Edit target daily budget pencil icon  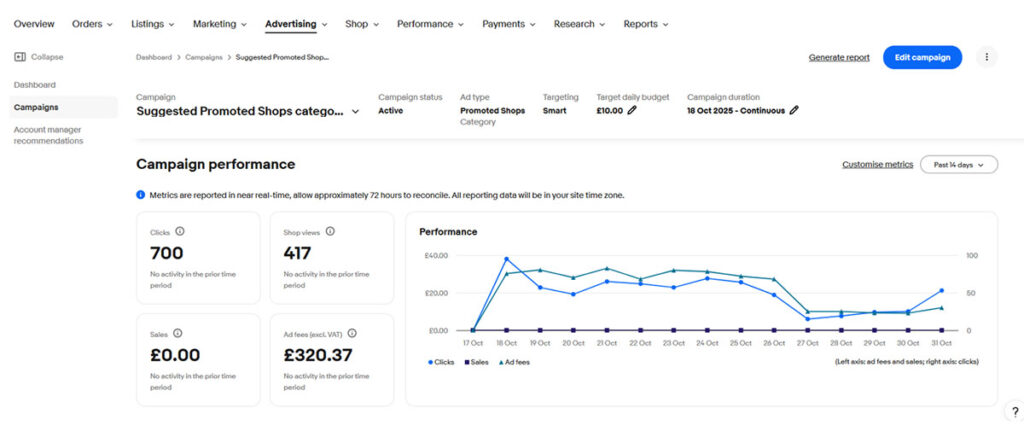coord(632,110)
